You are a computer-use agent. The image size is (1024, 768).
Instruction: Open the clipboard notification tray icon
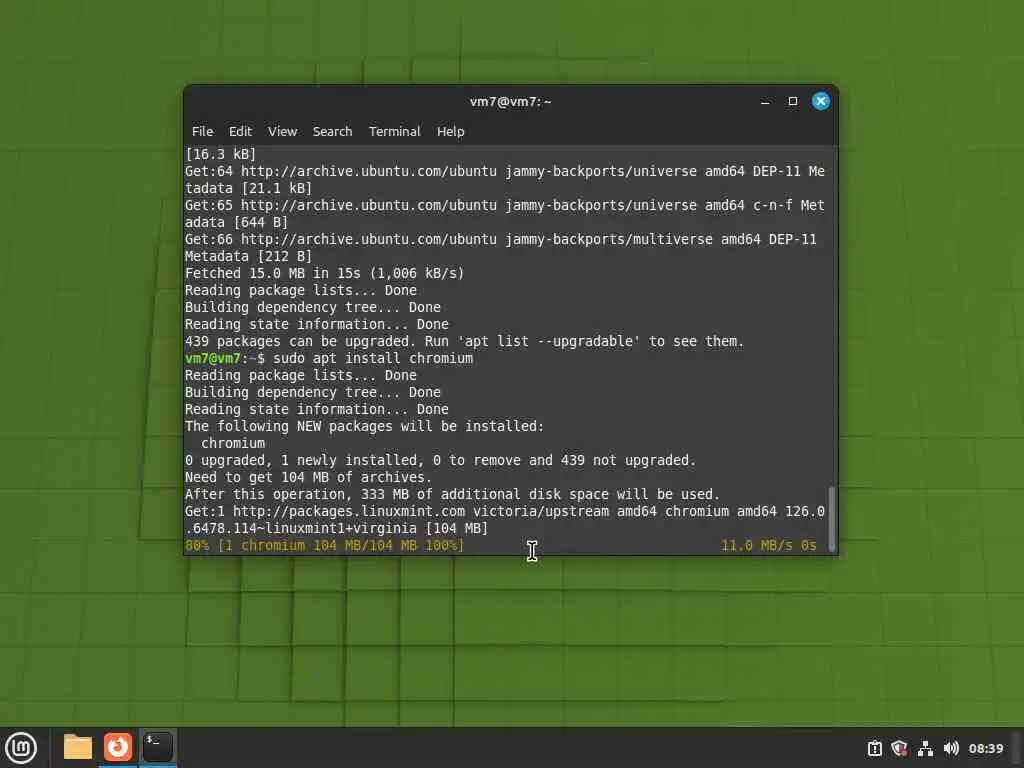point(874,748)
